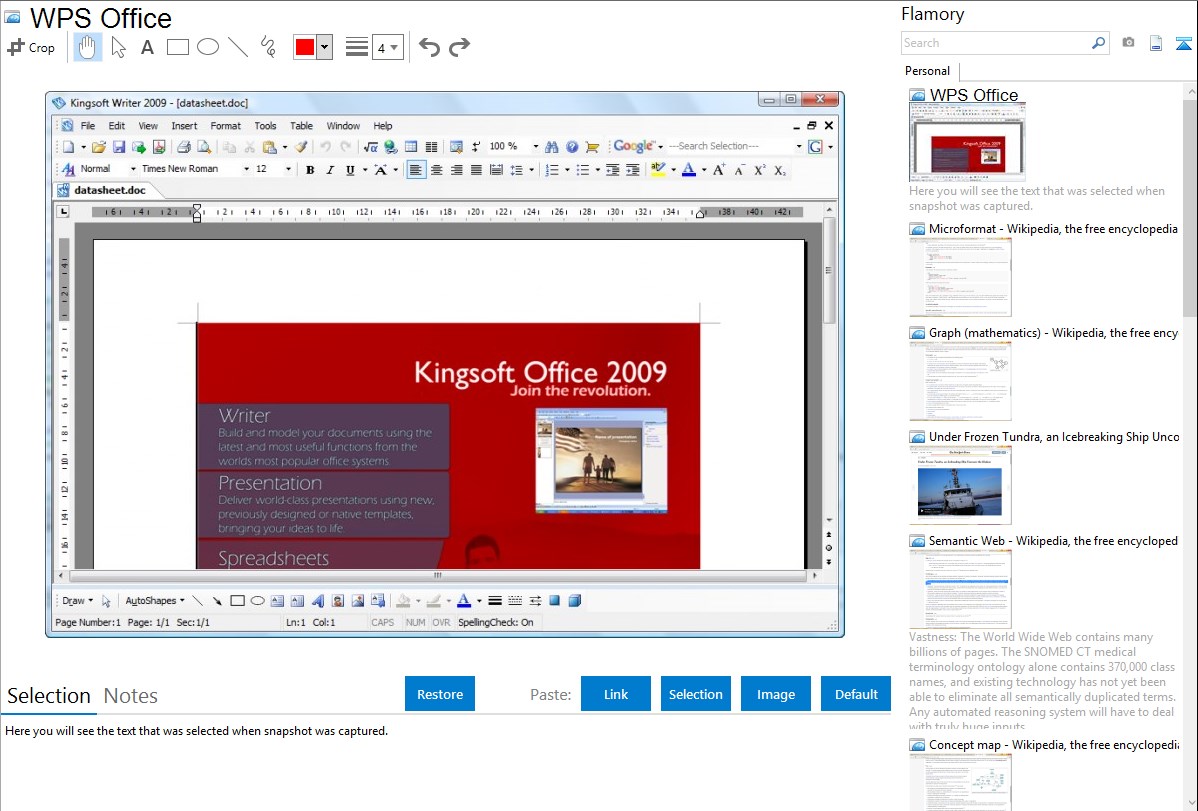Viewport: 1198px width, 811px height.
Task: Select the Crop tool in Flamory toolbar
Action: pos(31,47)
